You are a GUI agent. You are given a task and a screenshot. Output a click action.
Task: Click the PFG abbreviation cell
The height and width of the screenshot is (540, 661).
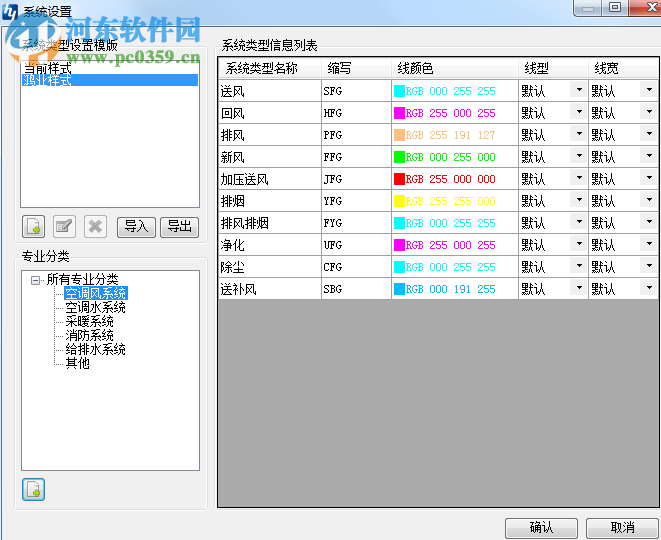click(x=357, y=135)
